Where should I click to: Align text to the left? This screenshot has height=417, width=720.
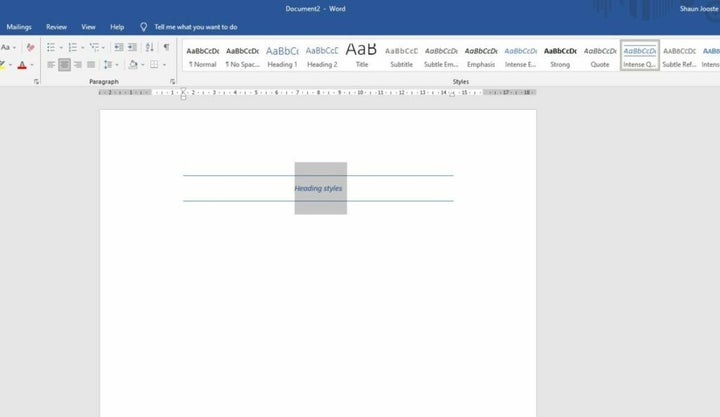point(50,65)
